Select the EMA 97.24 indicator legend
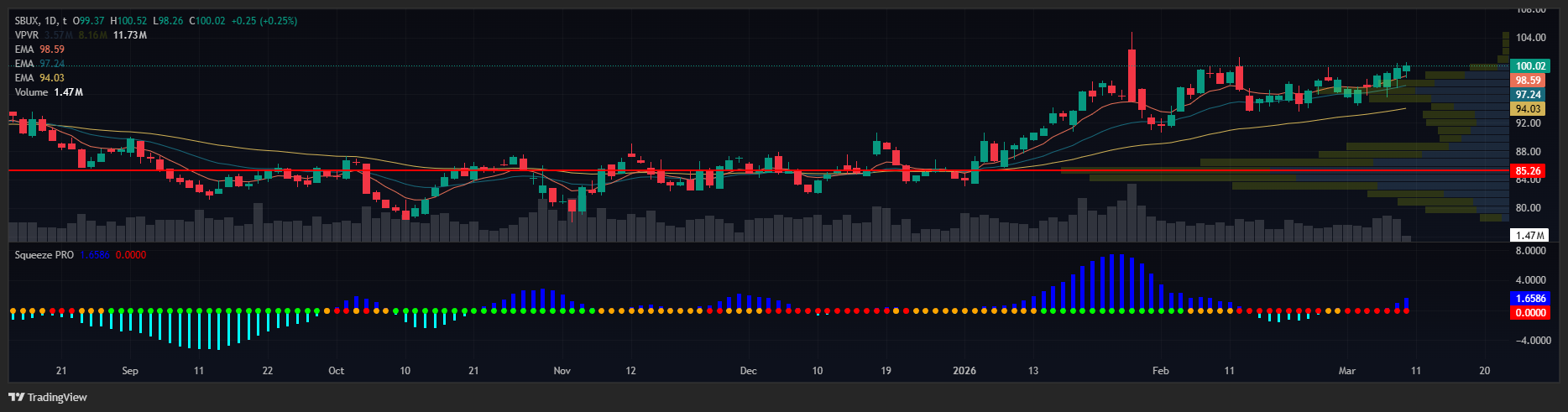1568x412 pixels. (x=39, y=64)
